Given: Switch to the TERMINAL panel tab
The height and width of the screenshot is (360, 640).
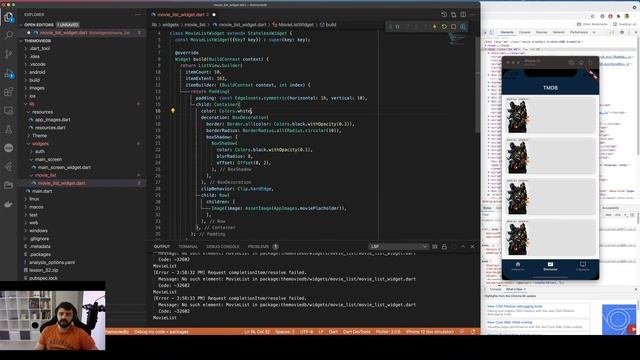Looking at the screenshot, I should (188, 247).
